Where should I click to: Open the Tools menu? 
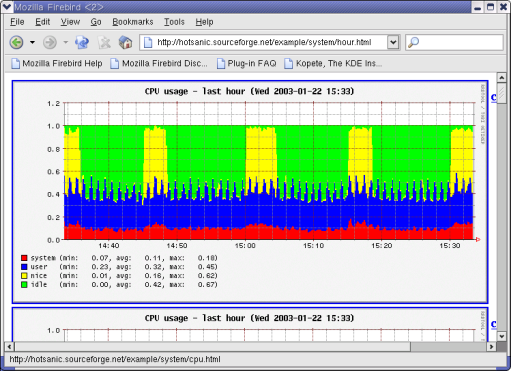174,22
